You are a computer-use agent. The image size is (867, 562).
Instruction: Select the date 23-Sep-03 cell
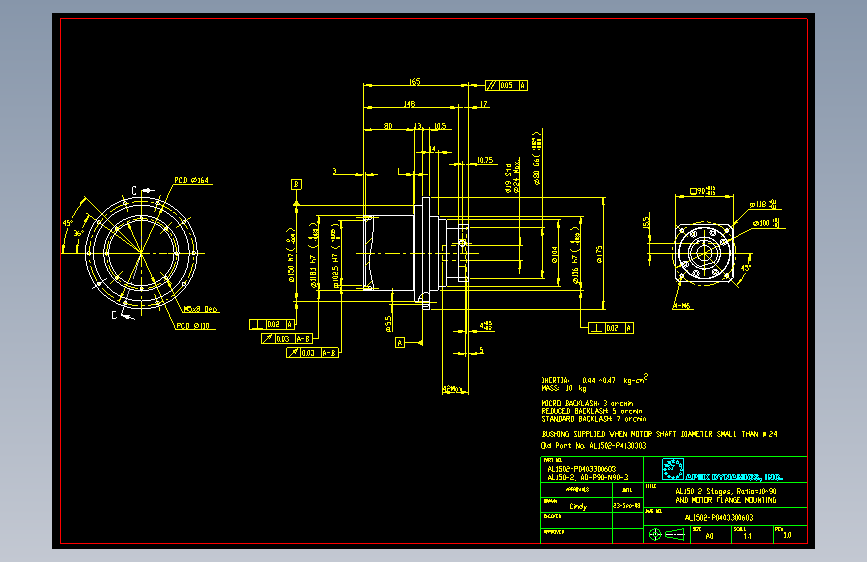[x=627, y=506]
